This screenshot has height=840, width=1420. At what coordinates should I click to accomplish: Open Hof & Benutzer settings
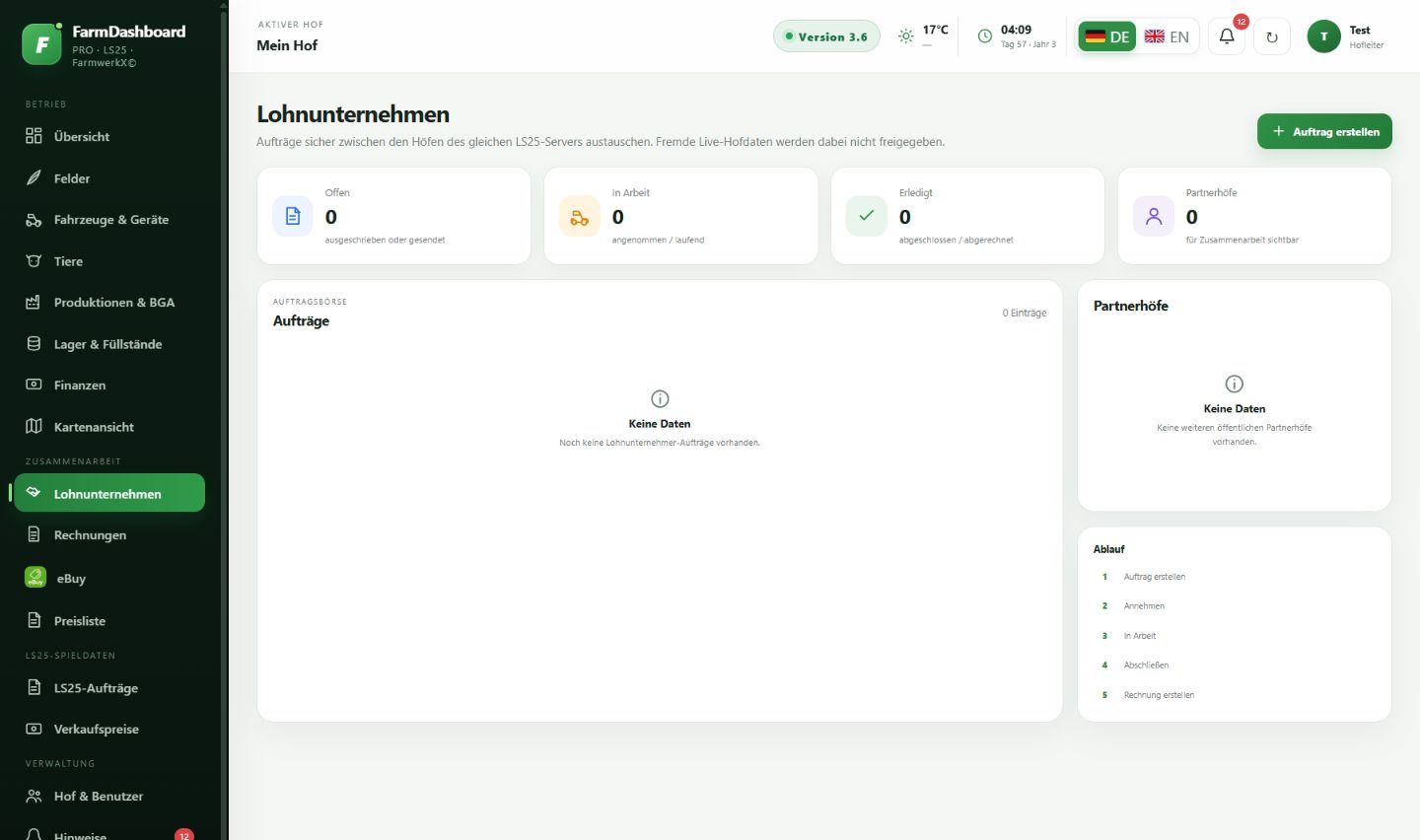click(109, 796)
